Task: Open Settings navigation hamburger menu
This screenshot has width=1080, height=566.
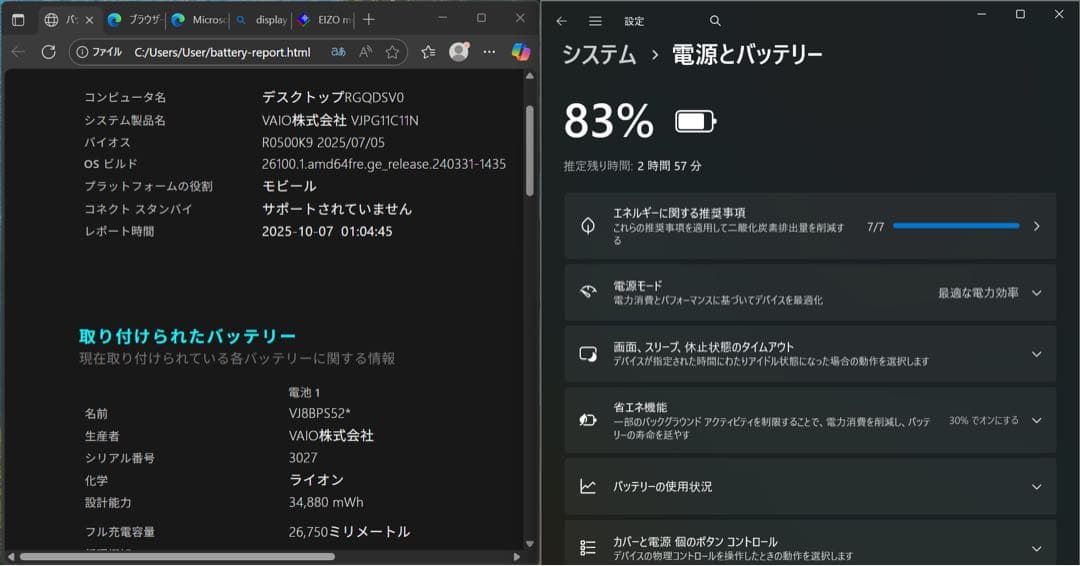Action: (x=595, y=21)
